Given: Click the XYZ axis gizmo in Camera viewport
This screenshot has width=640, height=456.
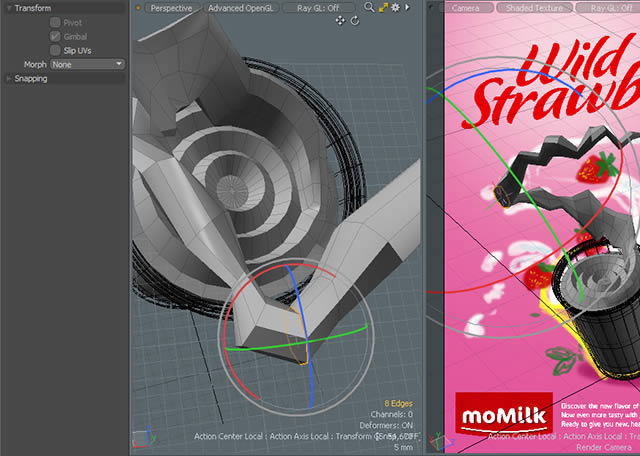Looking at the screenshot, I should point(442,441).
